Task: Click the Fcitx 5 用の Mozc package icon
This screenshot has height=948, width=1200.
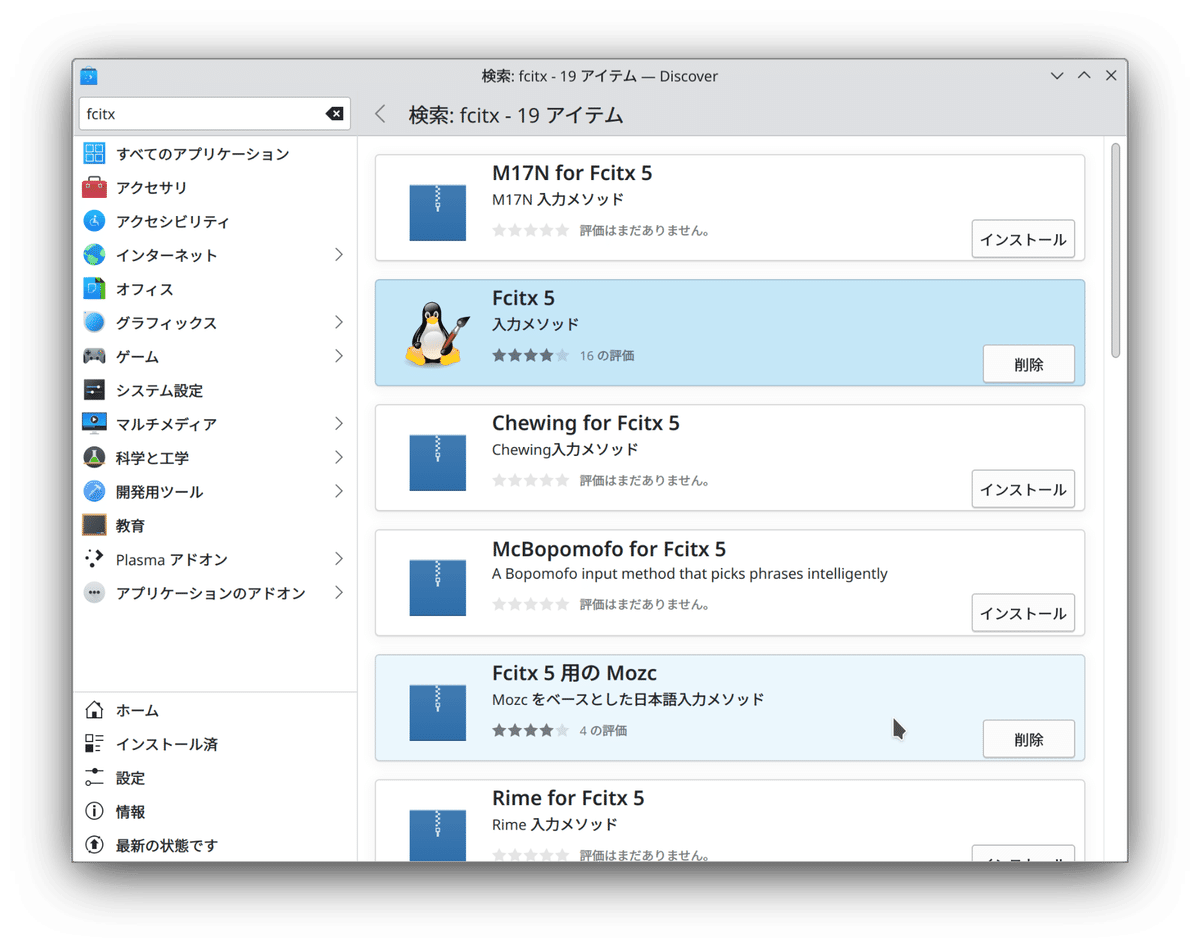Action: point(437,712)
